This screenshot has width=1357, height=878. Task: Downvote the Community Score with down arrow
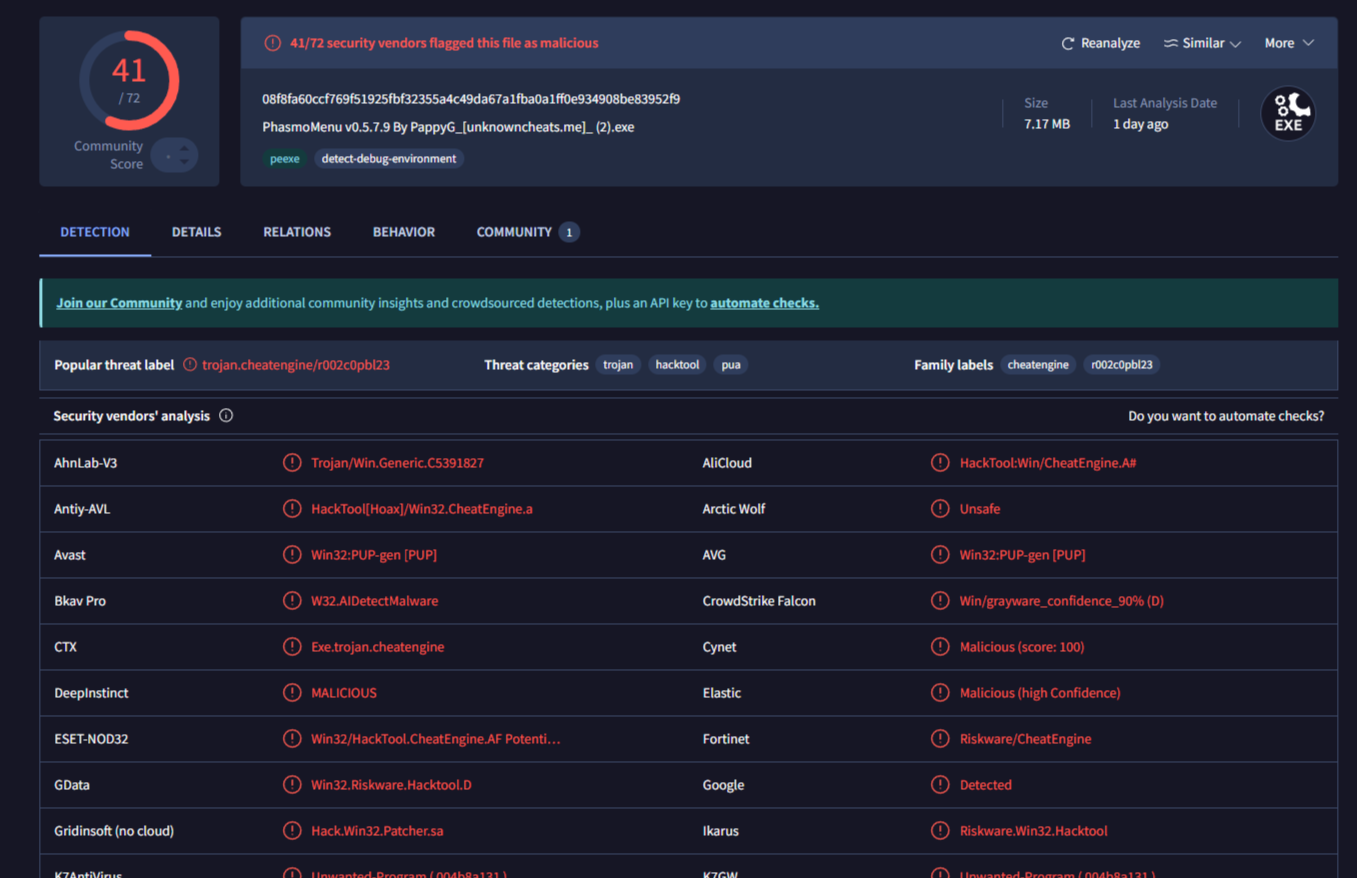click(x=184, y=162)
